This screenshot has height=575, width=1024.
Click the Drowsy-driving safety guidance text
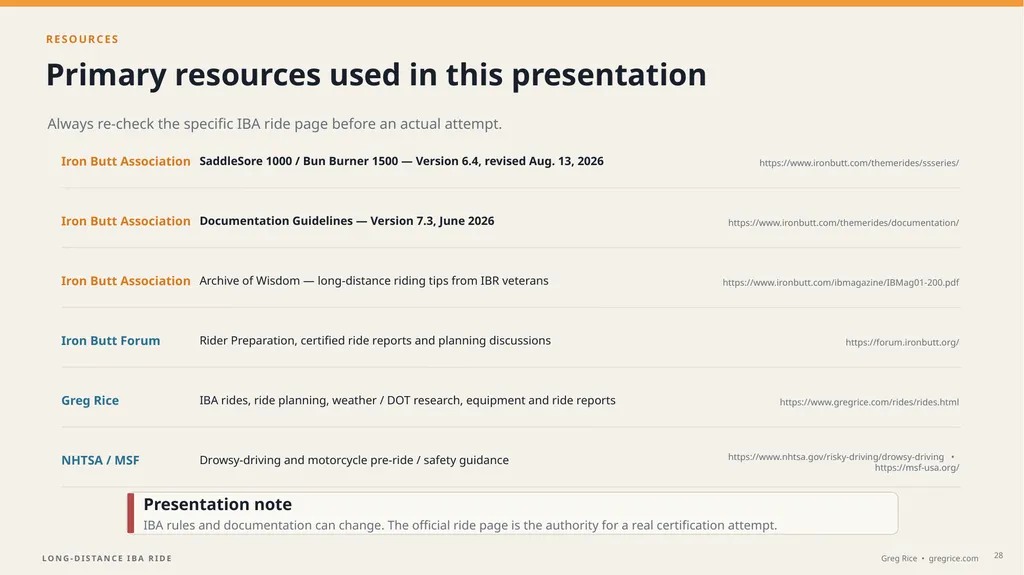pyautogui.click(x=354, y=460)
